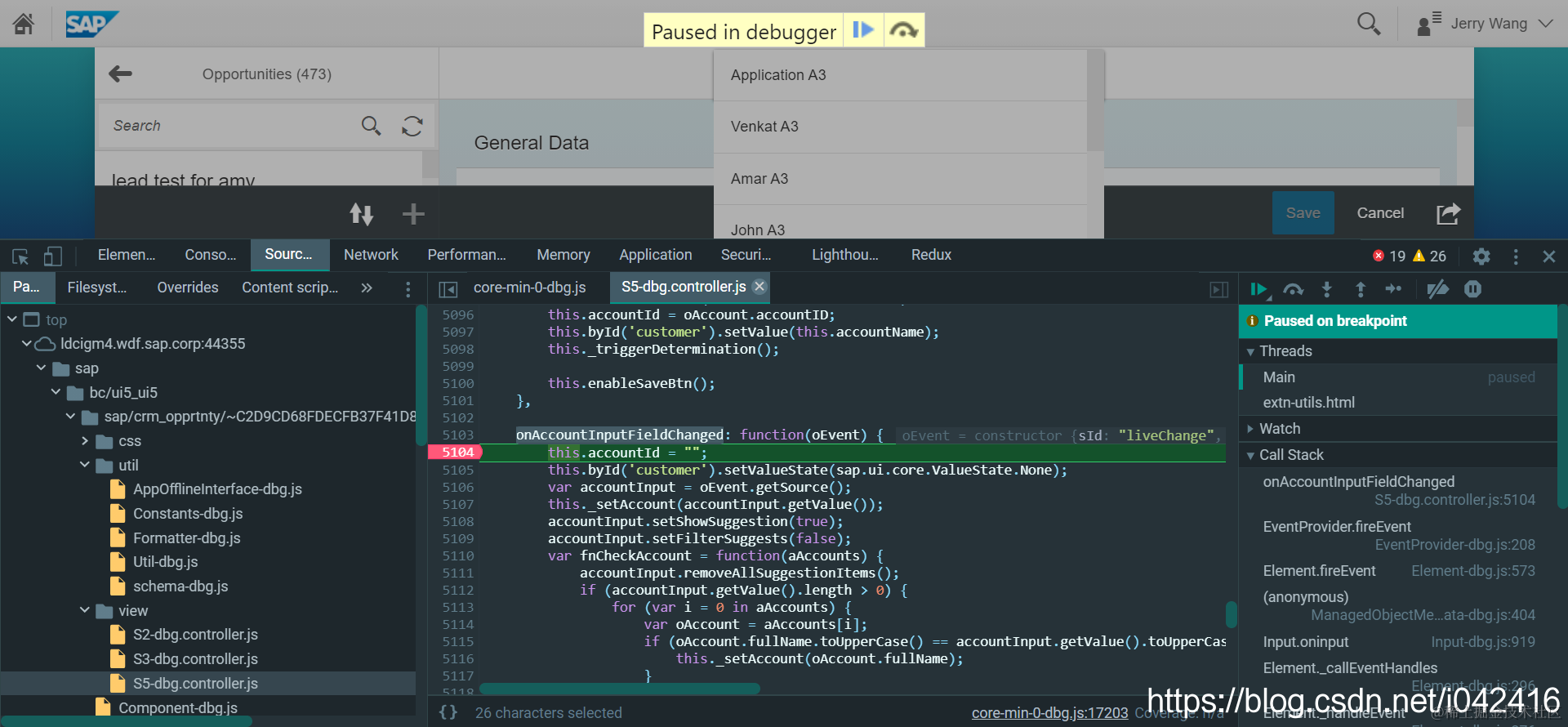Switch to Overrides pane tab
Viewport: 1568px width, 727px height.
click(x=188, y=288)
